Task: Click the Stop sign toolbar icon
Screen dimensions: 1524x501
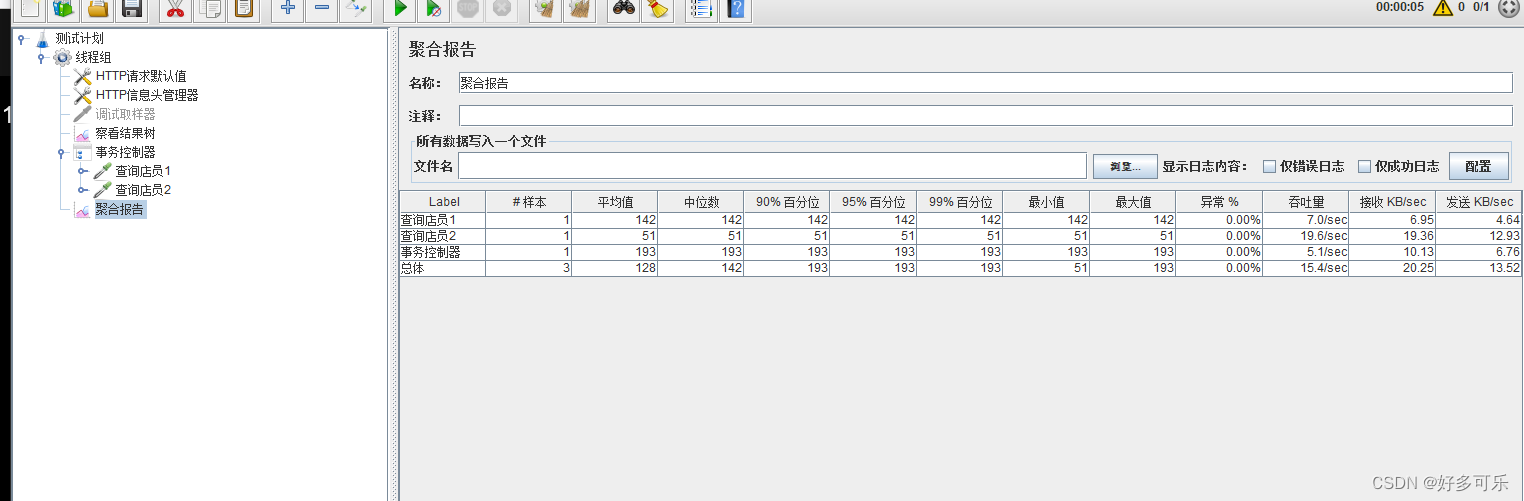Action: (468, 10)
